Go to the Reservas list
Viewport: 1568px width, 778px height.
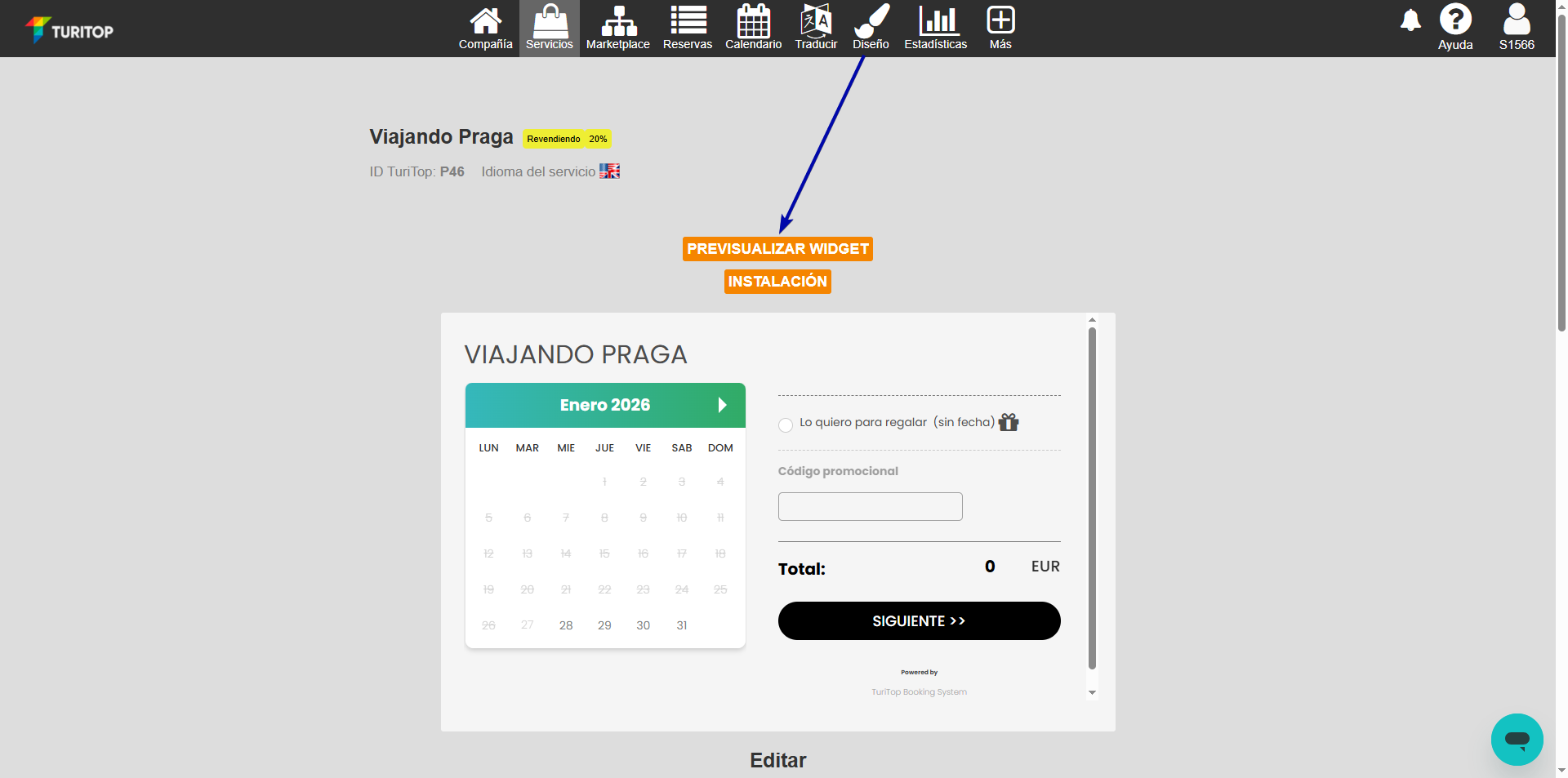coord(687,29)
